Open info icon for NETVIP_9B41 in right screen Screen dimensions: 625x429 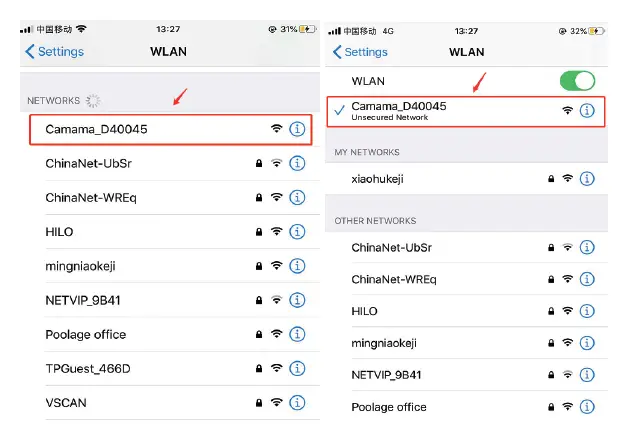click(x=587, y=375)
